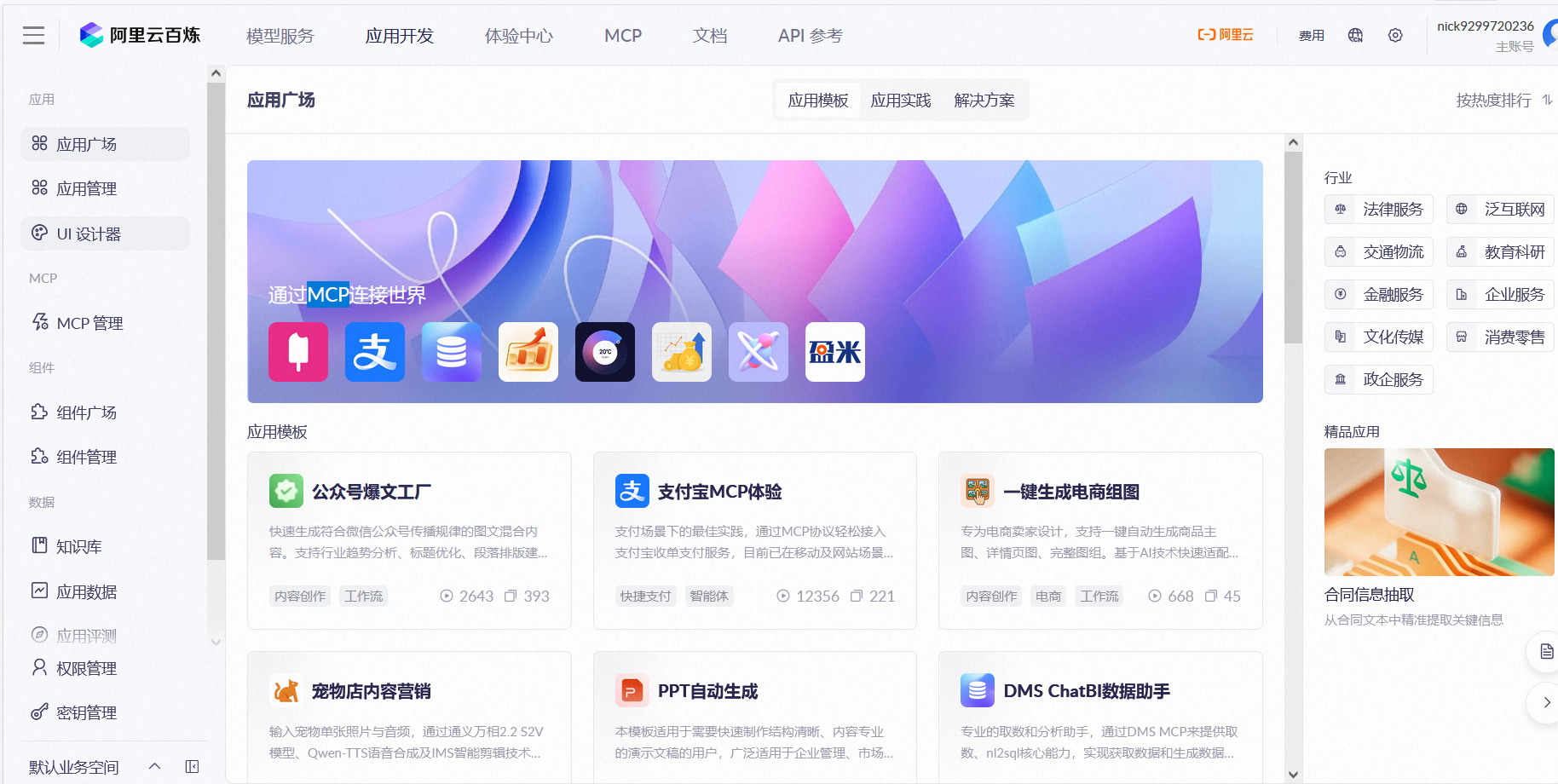Switch to the 应用实践 tab

(x=901, y=100)
